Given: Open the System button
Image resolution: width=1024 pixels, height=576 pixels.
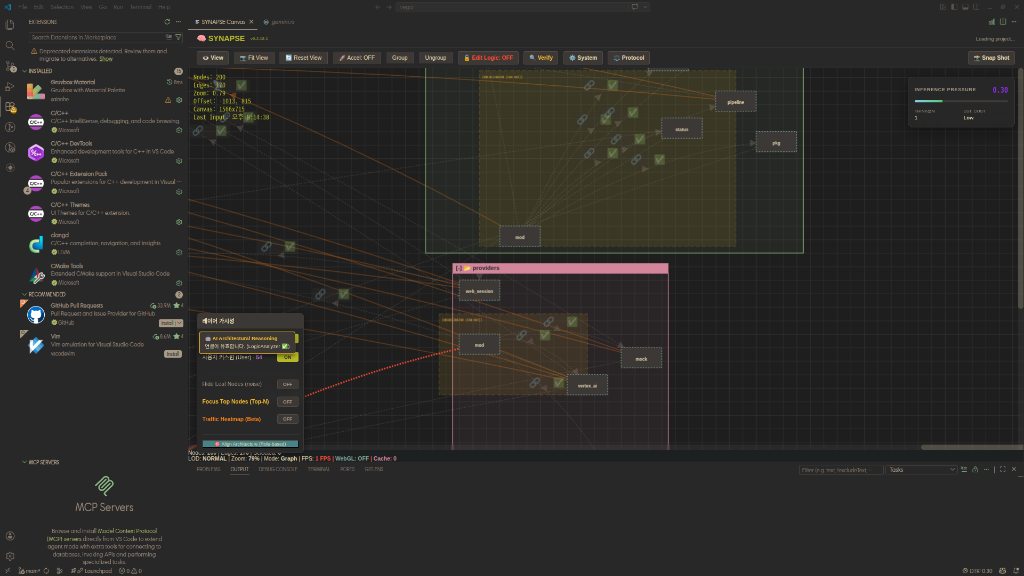Looking at the screenshot, I should [583, 57].
